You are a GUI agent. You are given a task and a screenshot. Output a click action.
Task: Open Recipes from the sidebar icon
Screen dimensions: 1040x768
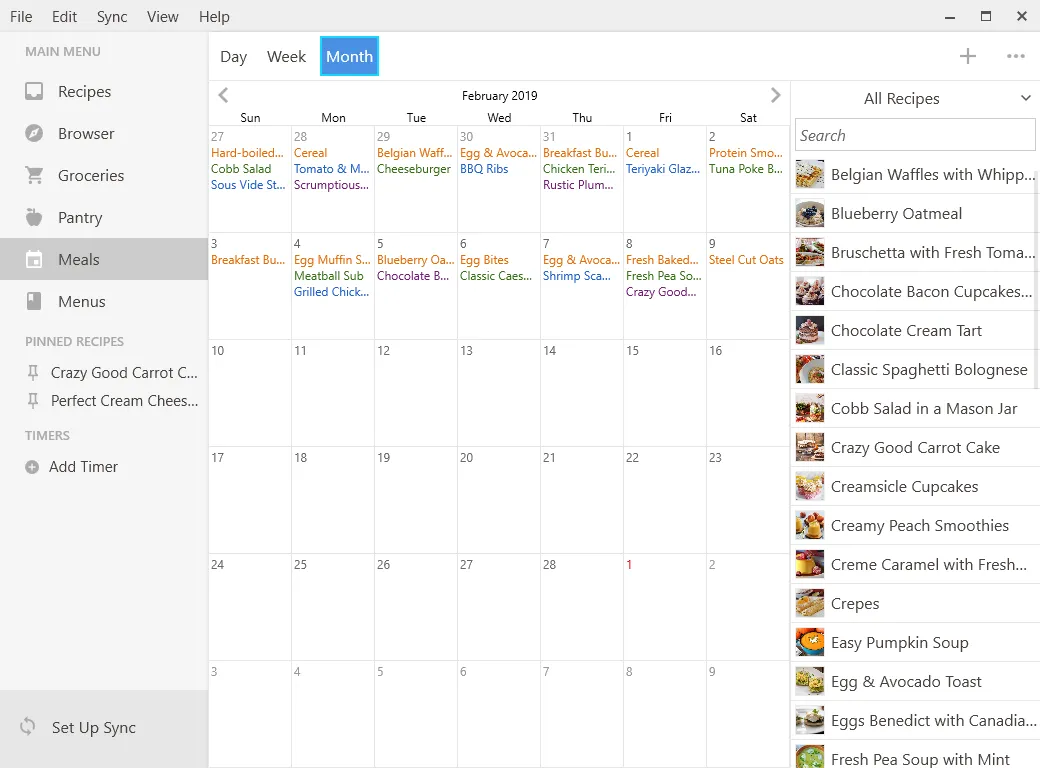point(34,92)
